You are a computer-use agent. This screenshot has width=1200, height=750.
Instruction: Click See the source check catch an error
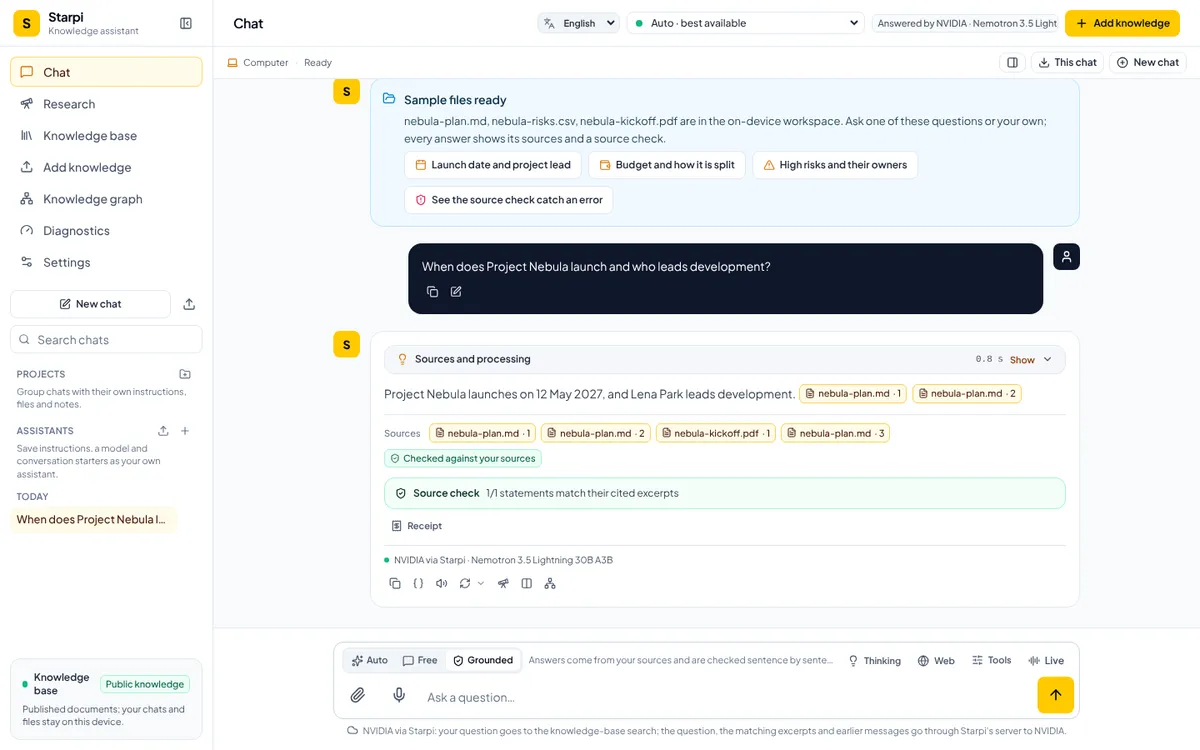(508, 200)
